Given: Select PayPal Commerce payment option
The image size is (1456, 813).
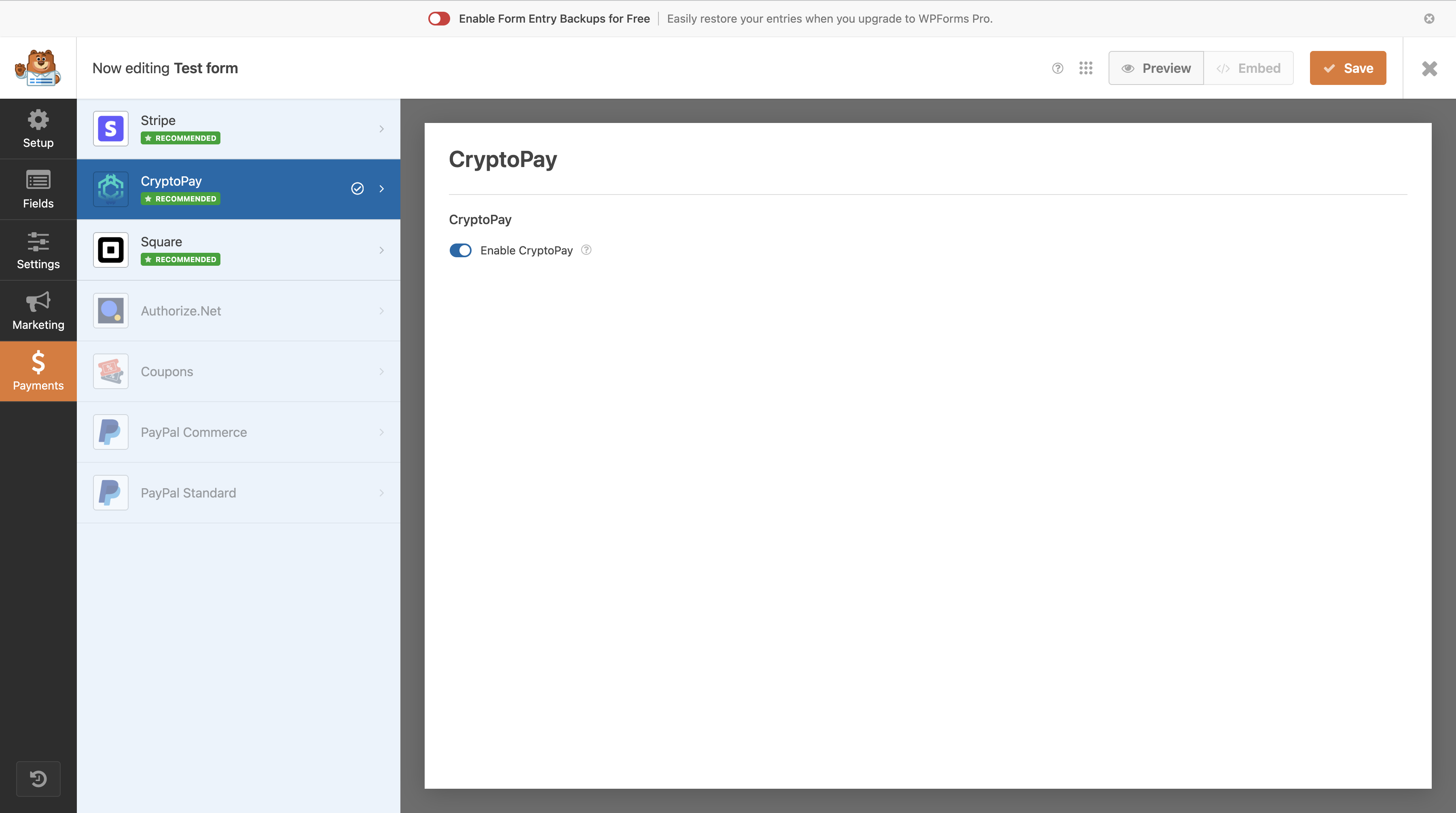Looking at the screenshot, I should click(x=193, y=432).
